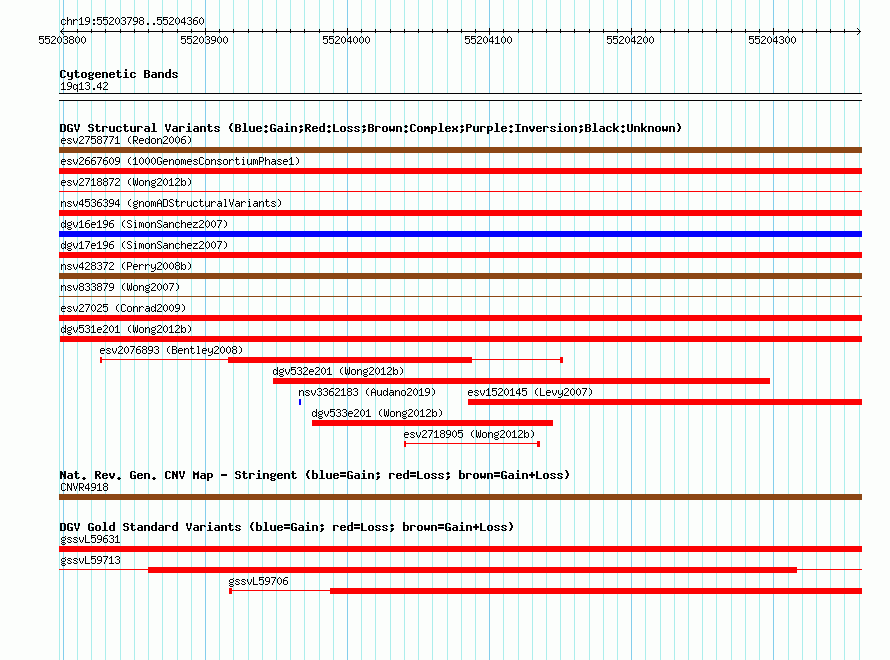Click ruler position 55203800

62,40
